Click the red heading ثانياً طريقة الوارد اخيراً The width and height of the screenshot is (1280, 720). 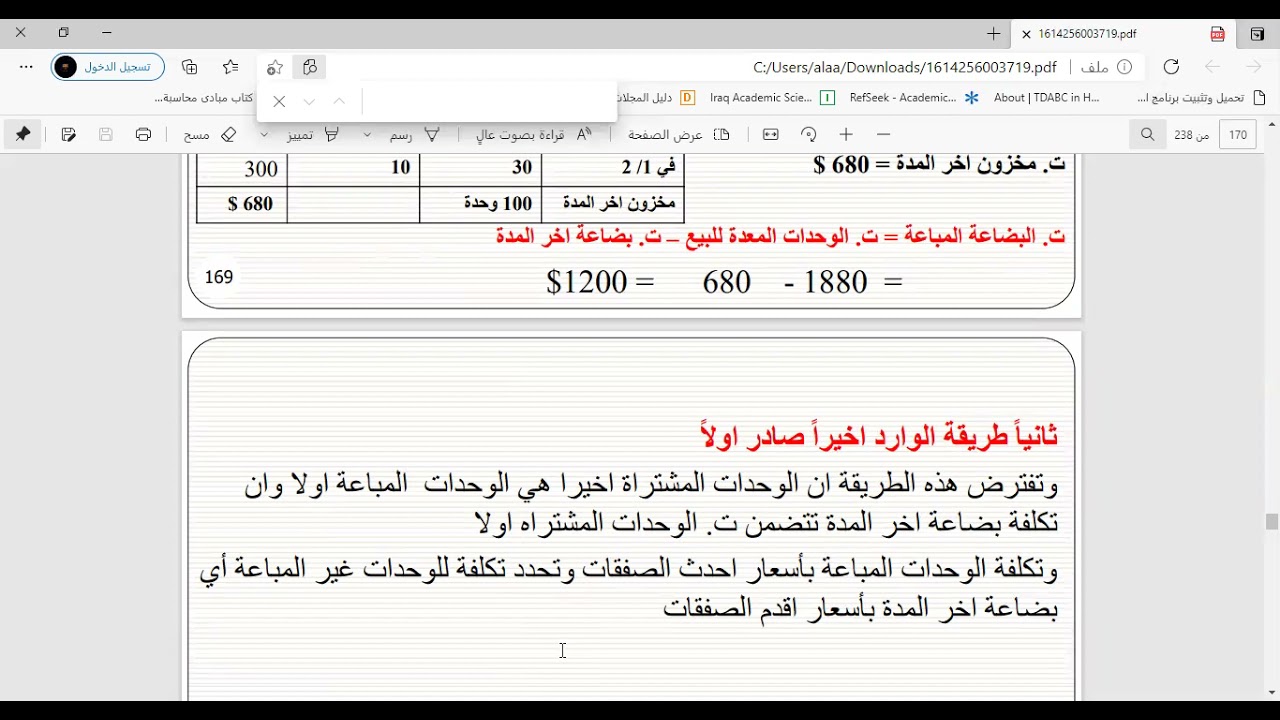881,436
